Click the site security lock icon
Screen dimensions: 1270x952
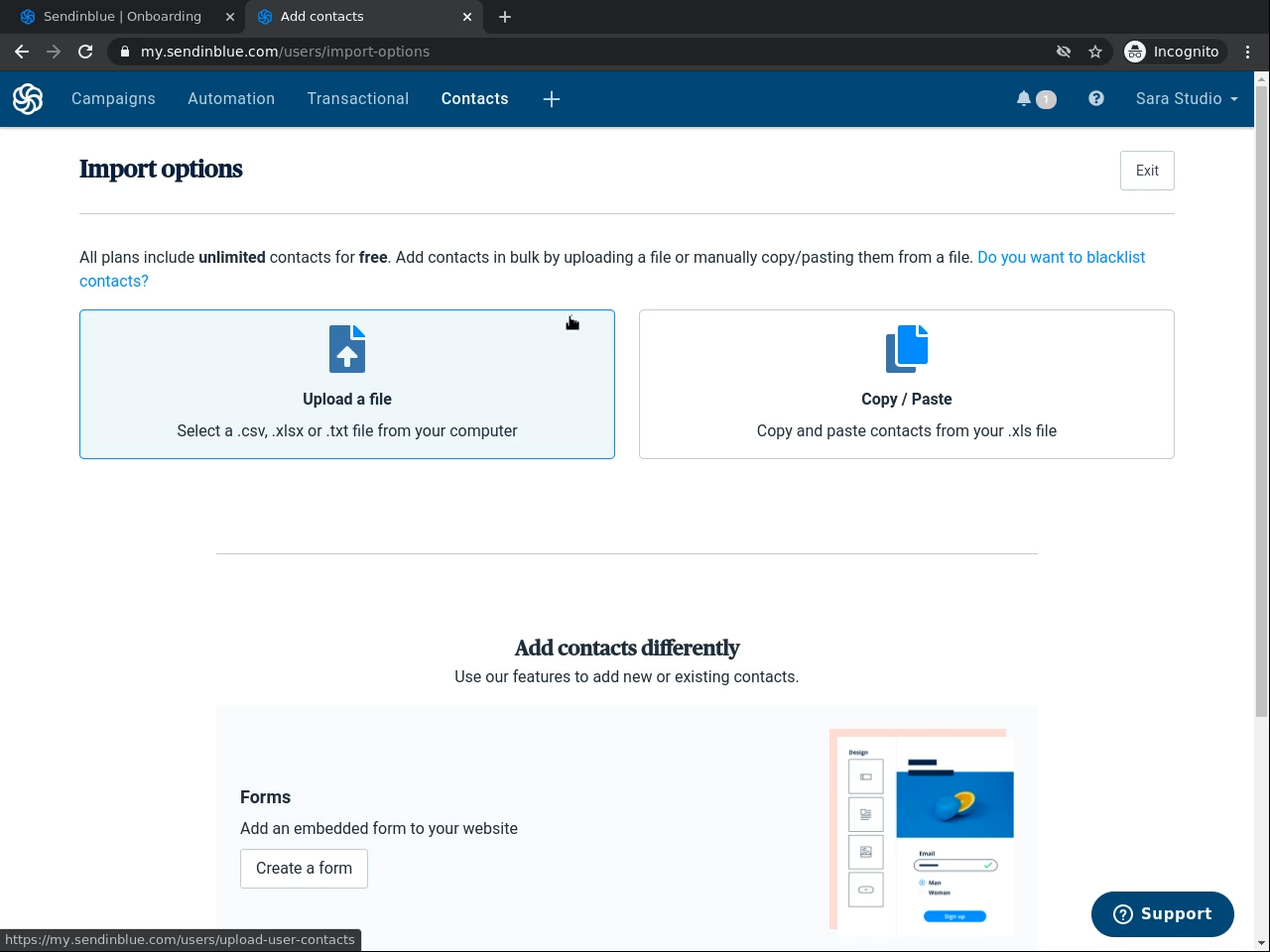pos(124,52)
